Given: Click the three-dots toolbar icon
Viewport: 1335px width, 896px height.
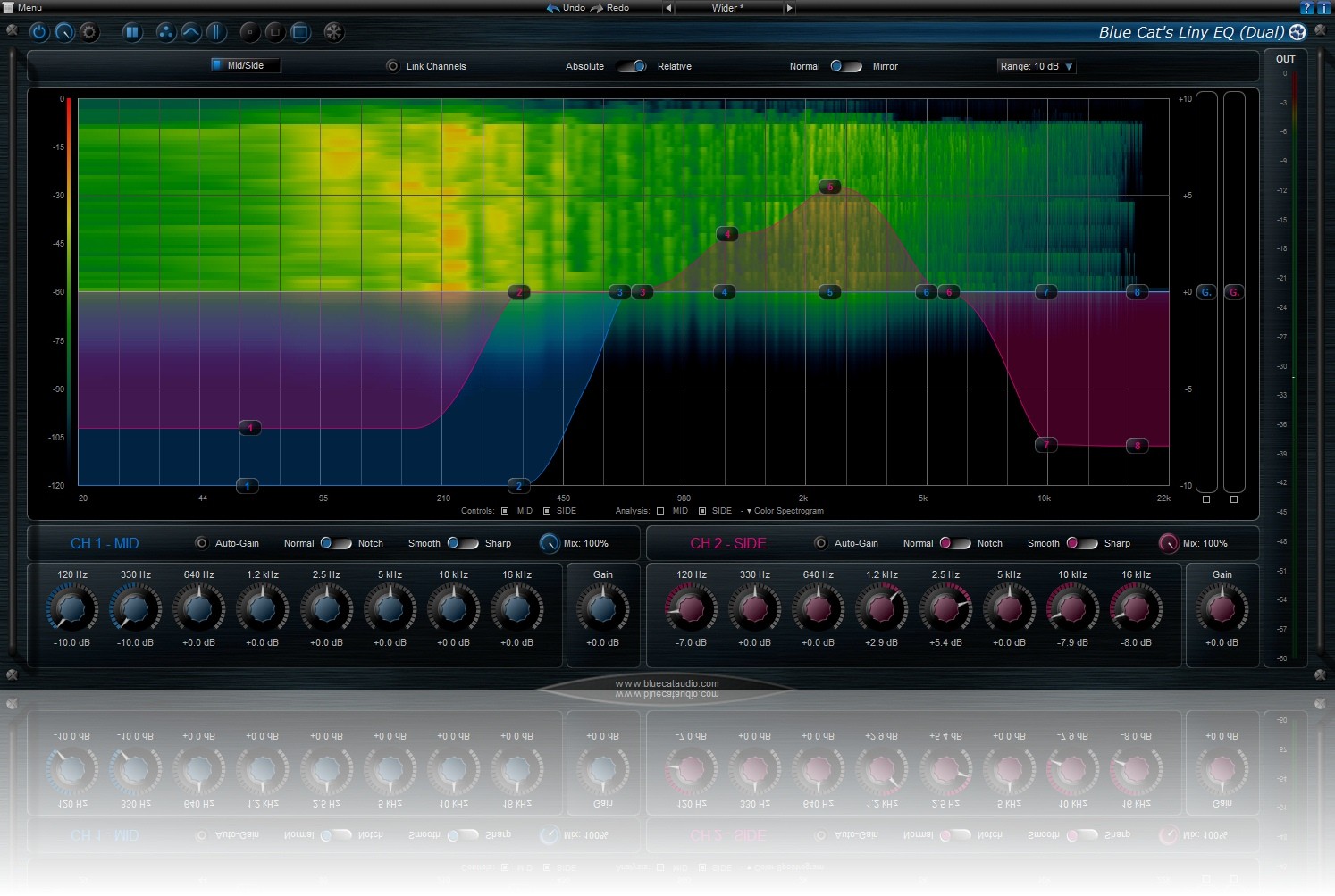Looking at the screenshot, I should tap(165, 32).
